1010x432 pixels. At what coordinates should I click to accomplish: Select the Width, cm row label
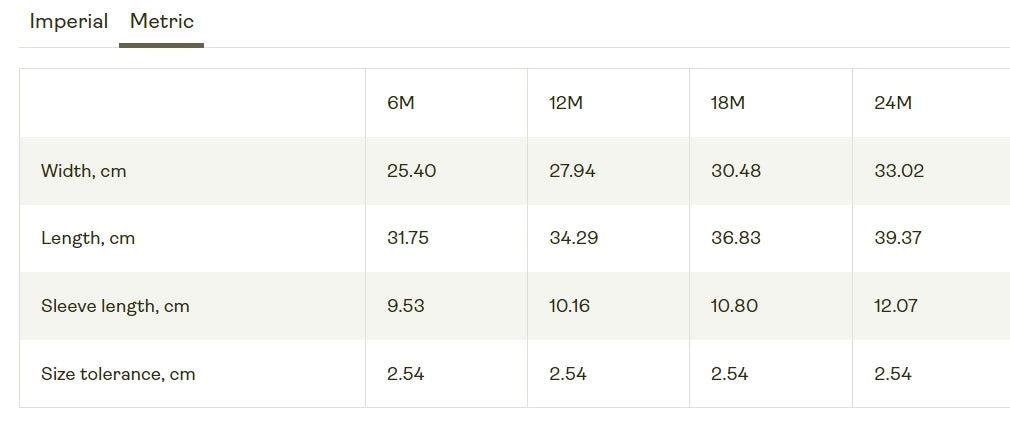[84, 171]
